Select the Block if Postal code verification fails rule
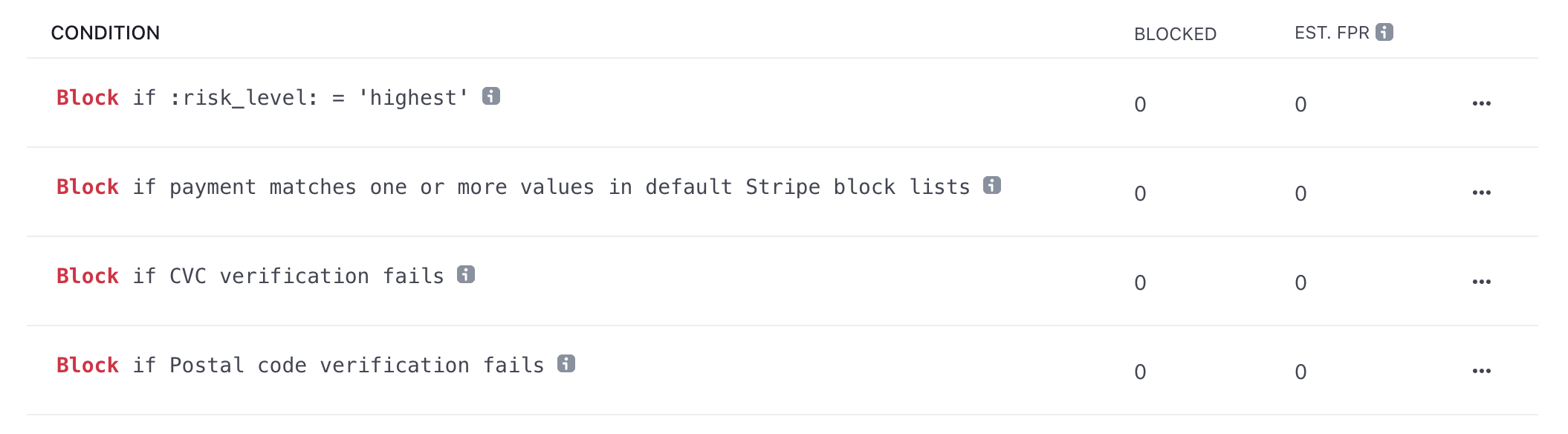The image size is (1568, 434). point(300,366)
